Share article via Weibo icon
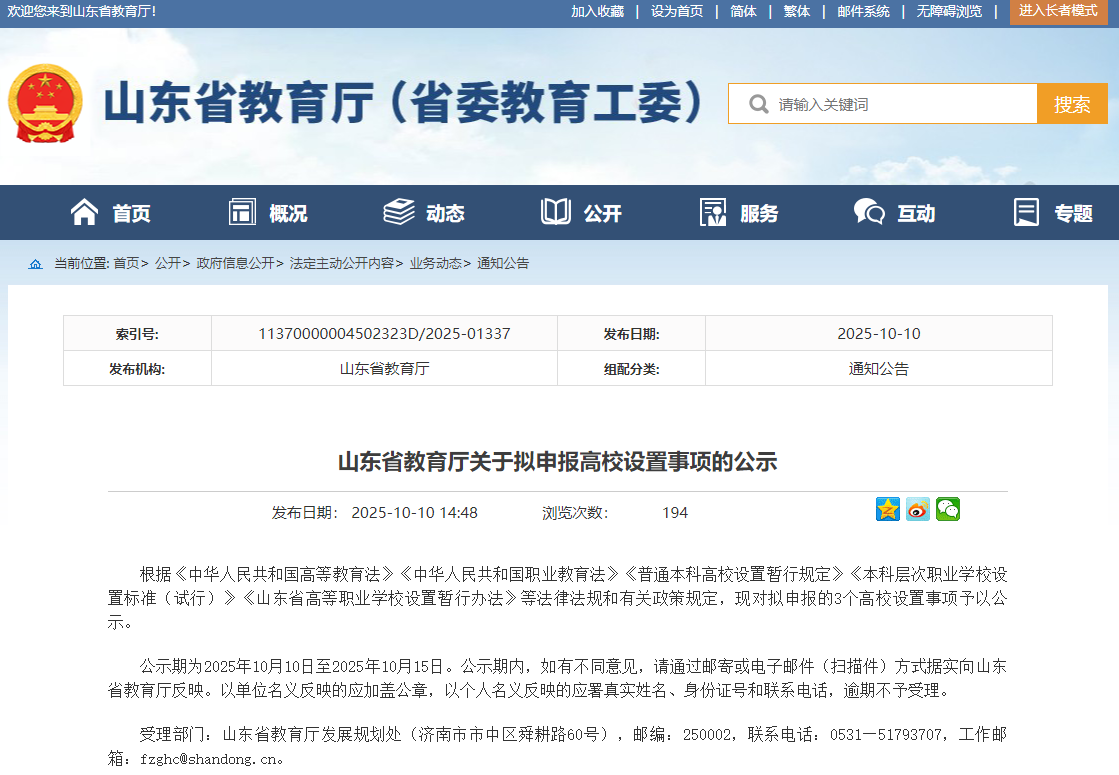 (918, 509)
